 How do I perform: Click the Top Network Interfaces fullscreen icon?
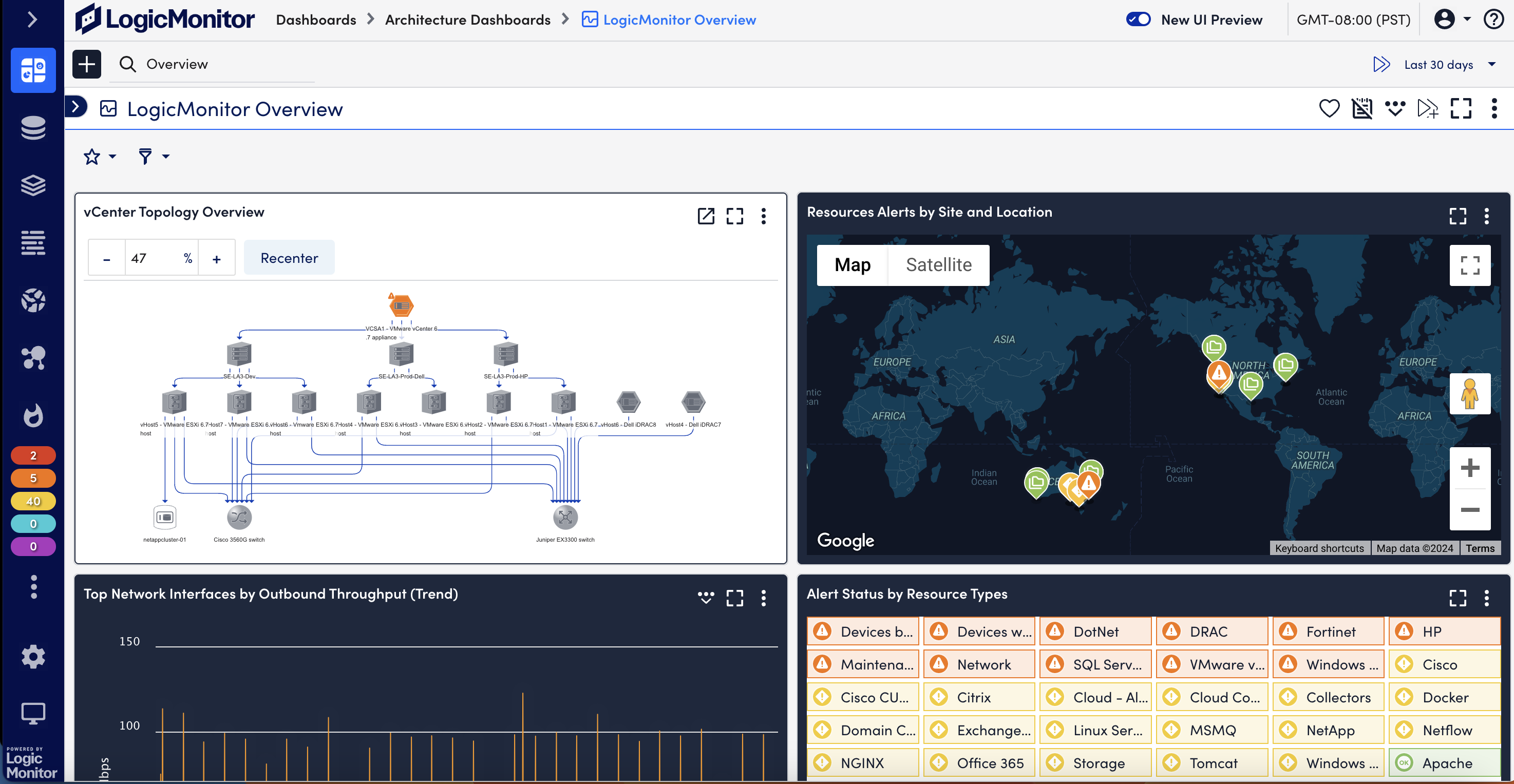tap(735, 597)
